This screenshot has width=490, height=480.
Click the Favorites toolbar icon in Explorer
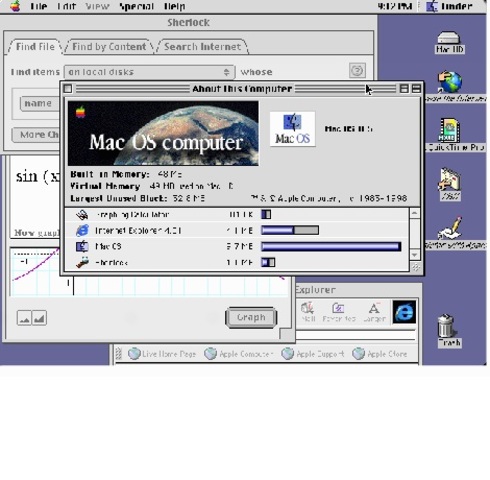click(339, 312)
